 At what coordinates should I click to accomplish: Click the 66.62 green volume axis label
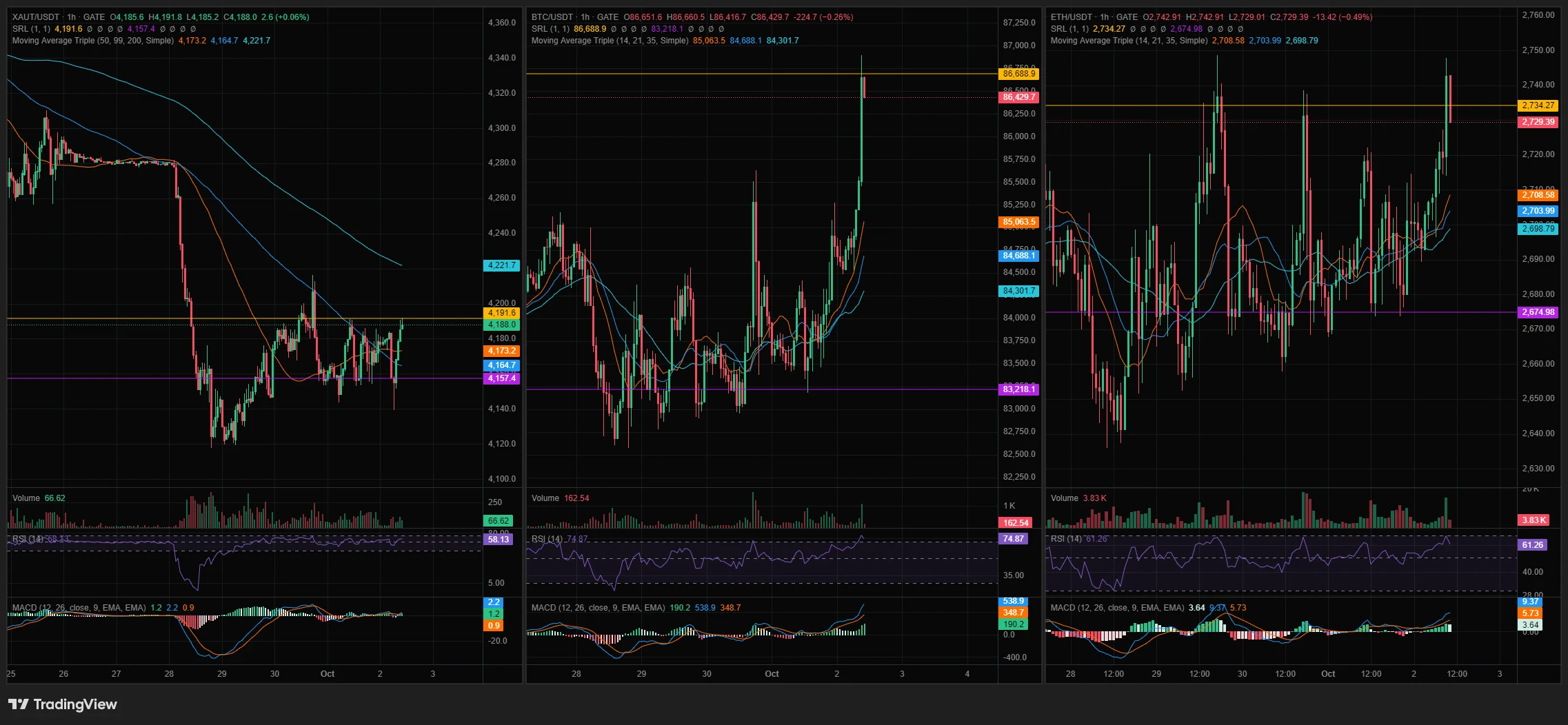point(498,521)
